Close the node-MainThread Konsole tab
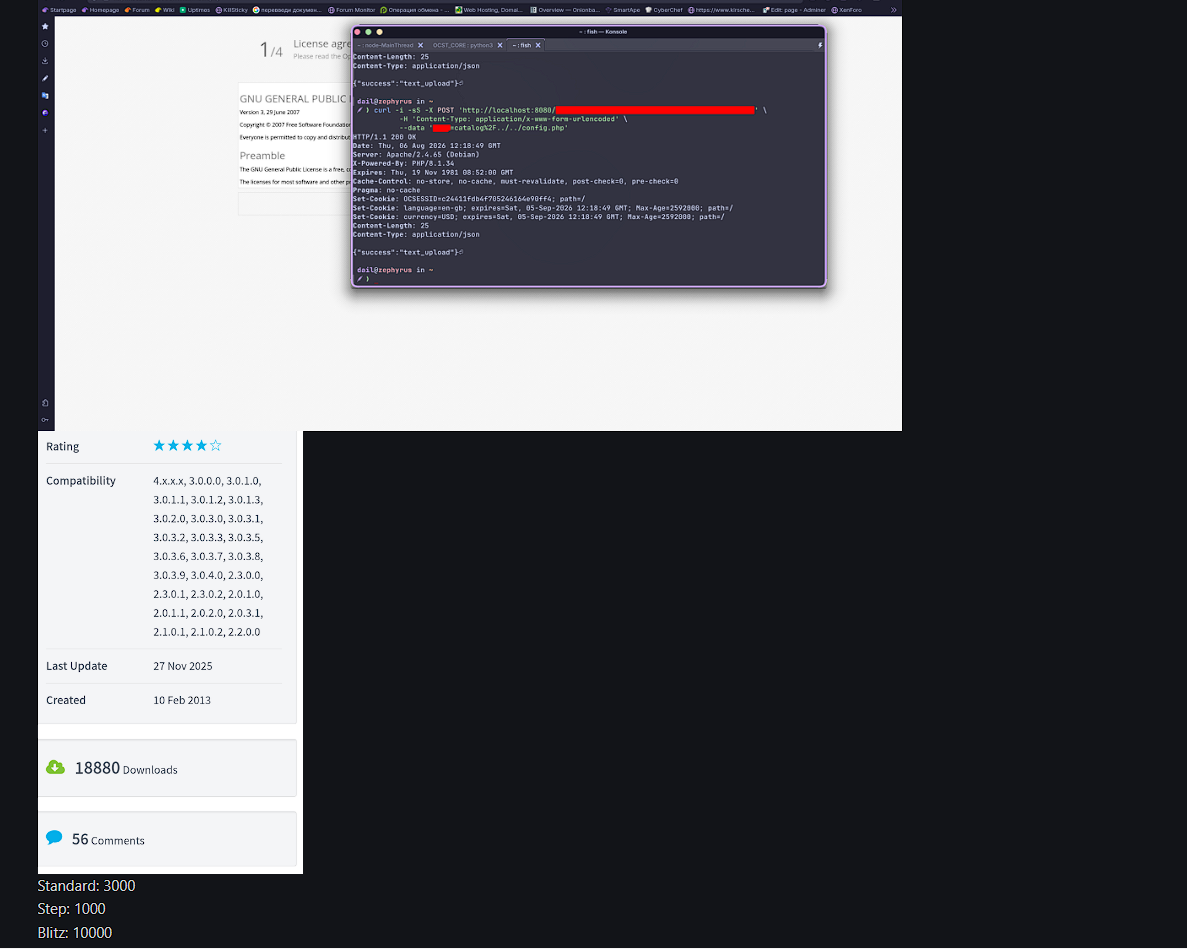This screenshot has width=1187, height=949. click(x=420, y=45)
